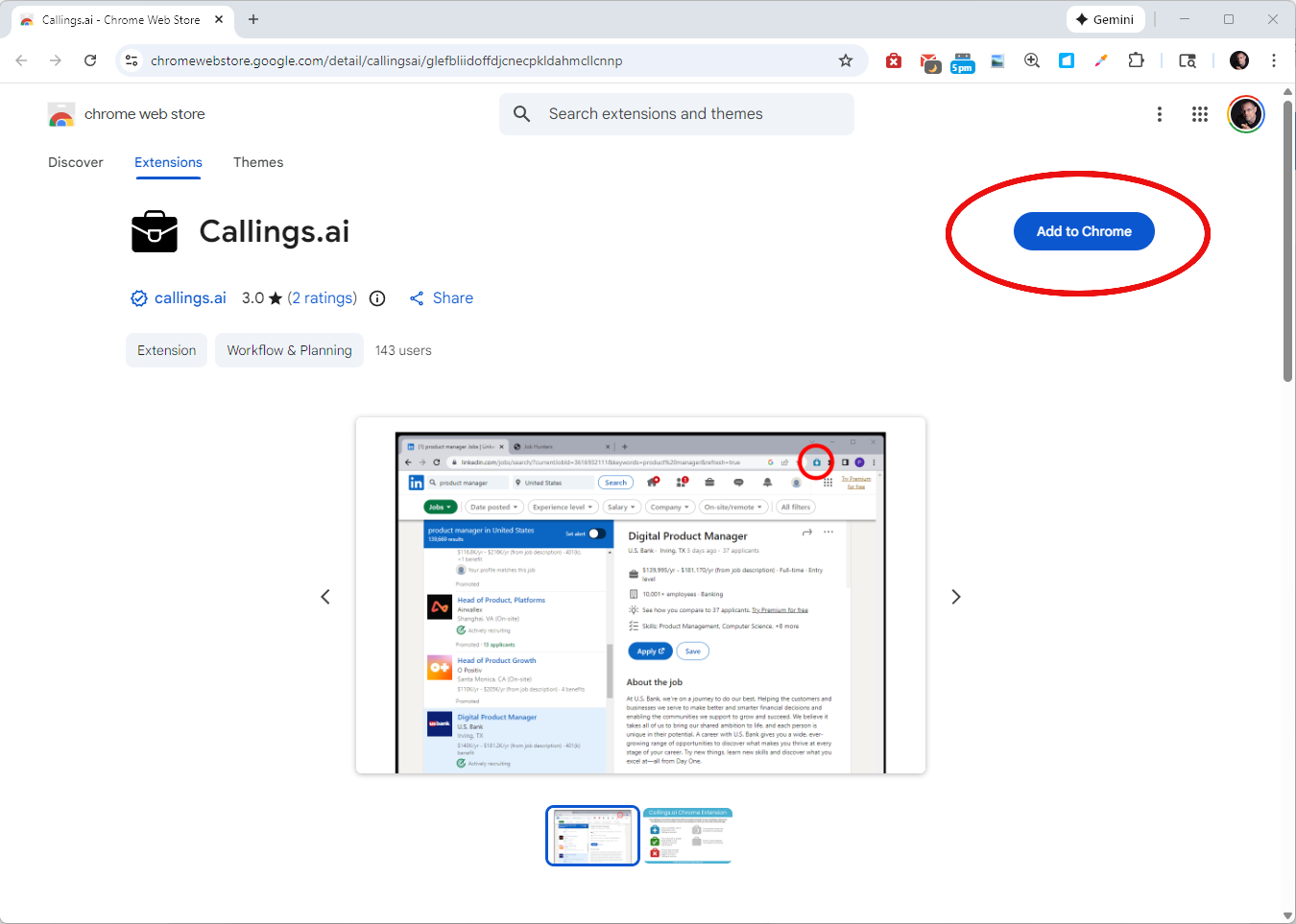Show rating info via the info icon

(377, 298)
